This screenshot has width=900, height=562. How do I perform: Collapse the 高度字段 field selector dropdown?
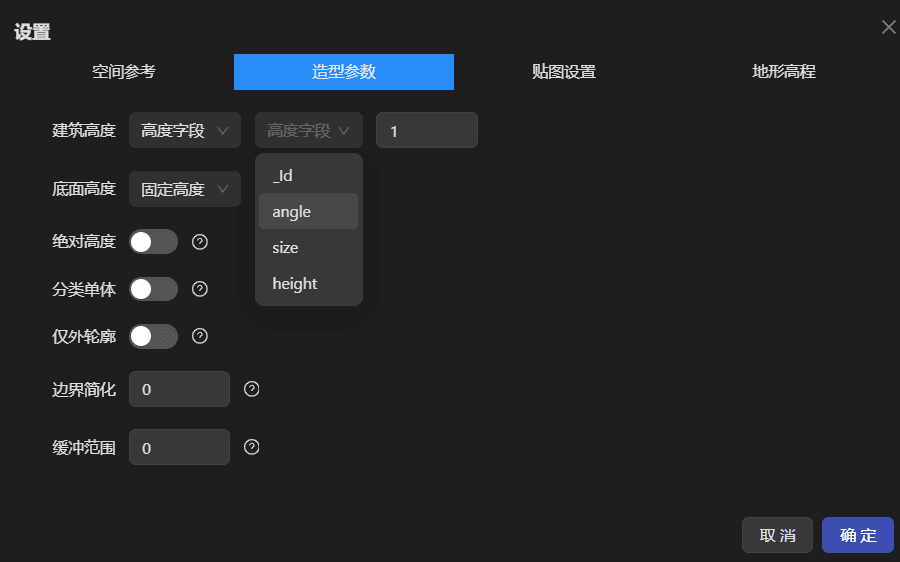coord(308,130)
